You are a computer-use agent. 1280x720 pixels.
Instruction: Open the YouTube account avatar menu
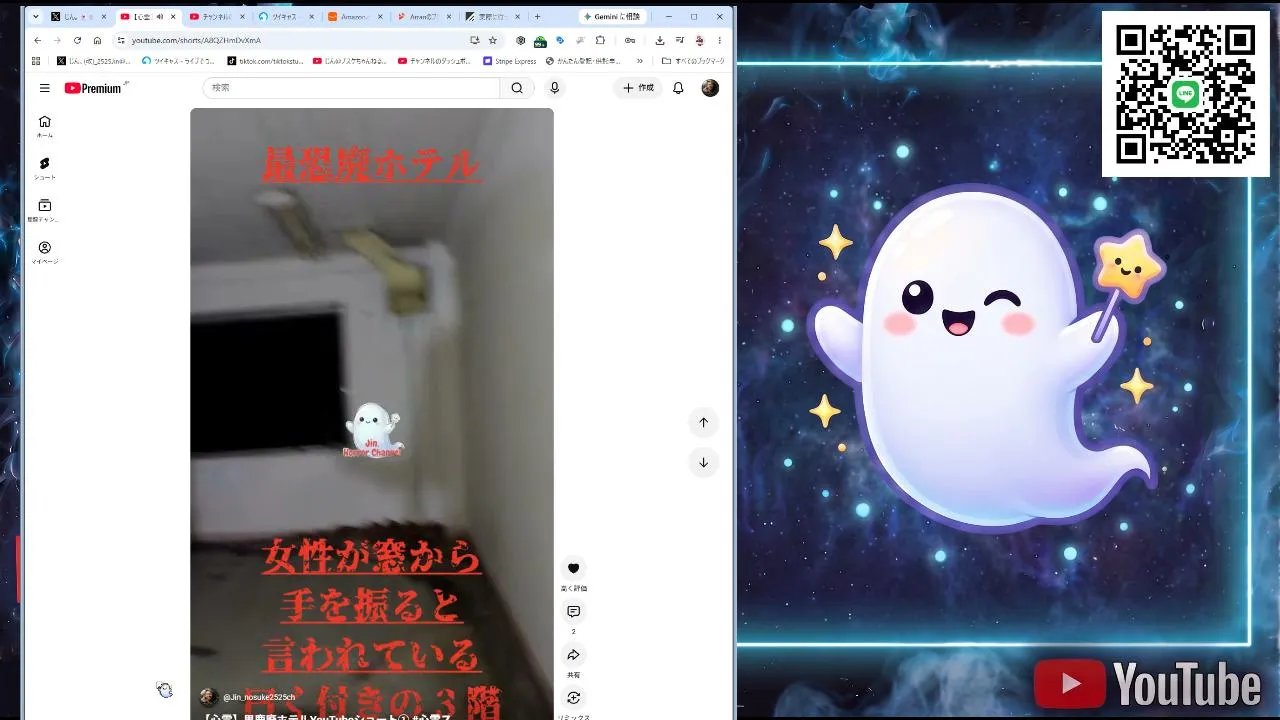point(710,88)
